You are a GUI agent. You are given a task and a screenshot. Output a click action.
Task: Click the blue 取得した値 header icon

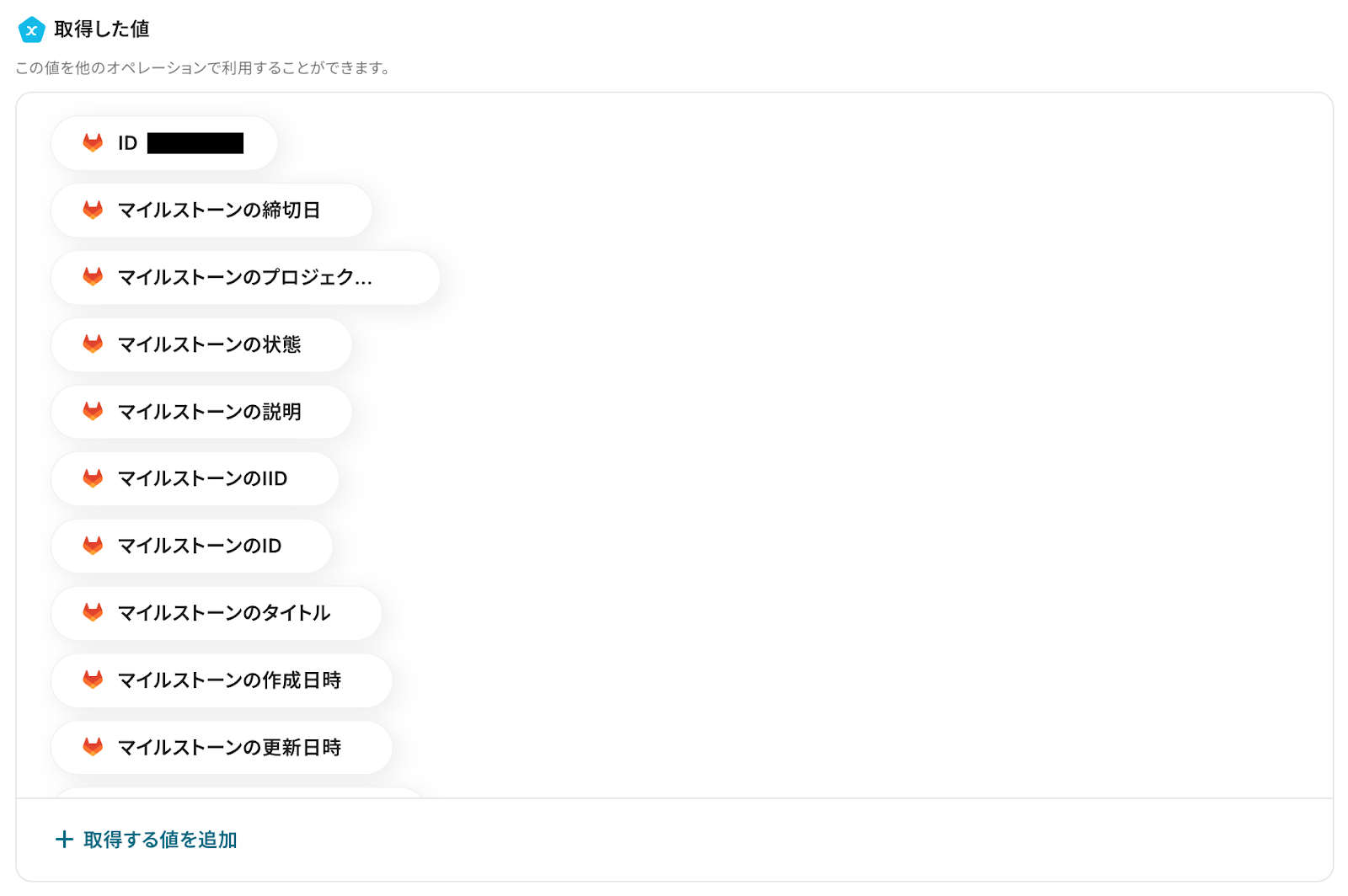pos(31,30)
